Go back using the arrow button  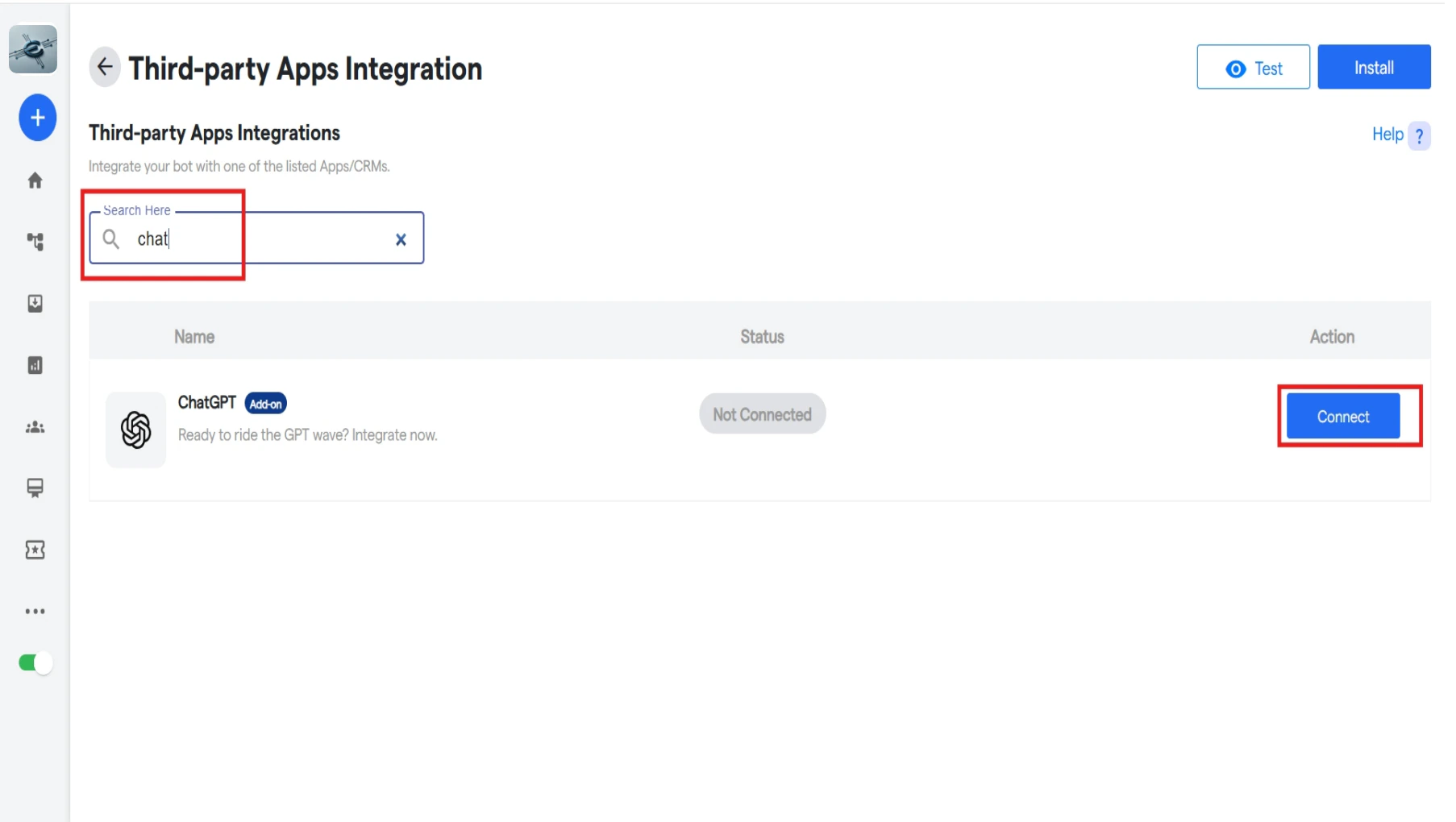(x=105, y=67)
